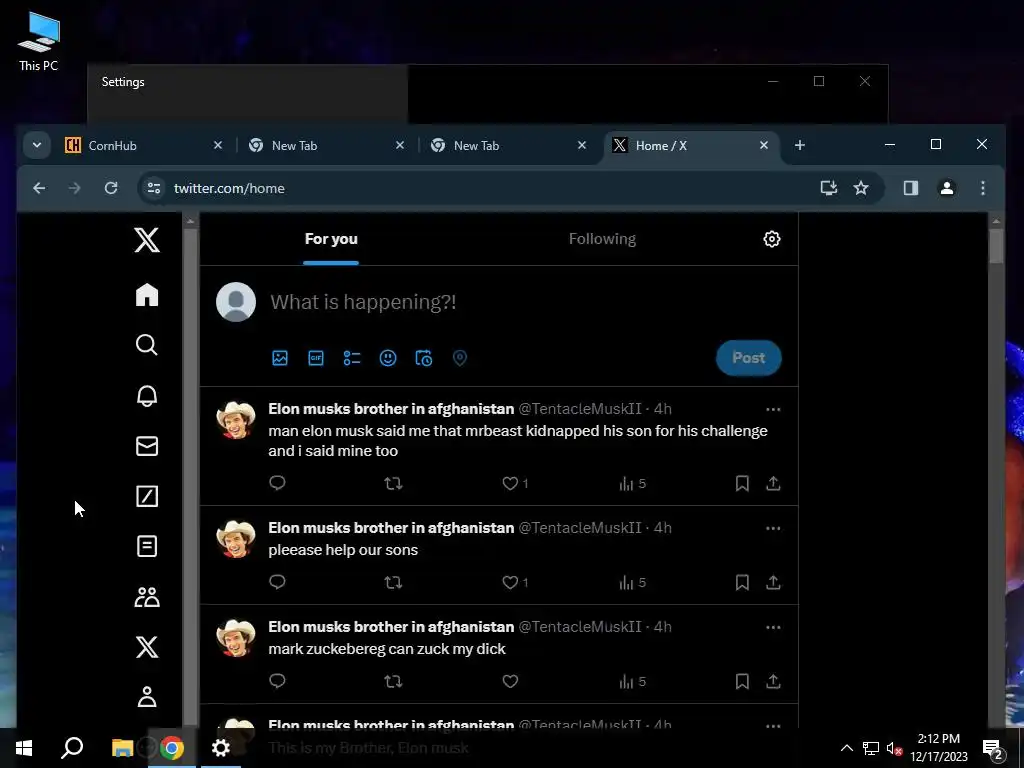Screen dimensions: 1024x768
Task: Bookmark the mrbeast kidnapped tweet
Action: pos(742,483)
